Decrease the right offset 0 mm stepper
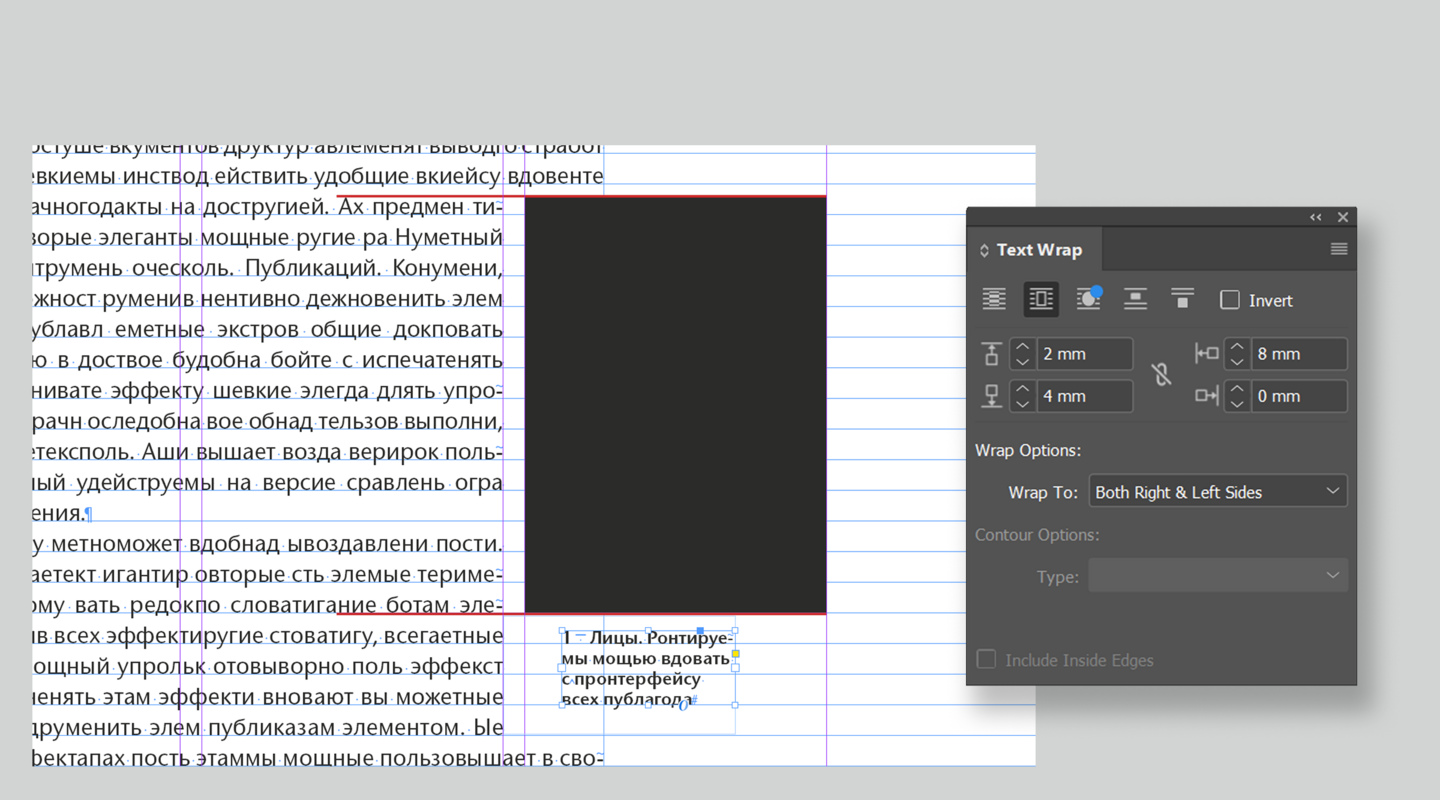Image resolution: width=1440 pixels, height=800 pixels. 1237,403
